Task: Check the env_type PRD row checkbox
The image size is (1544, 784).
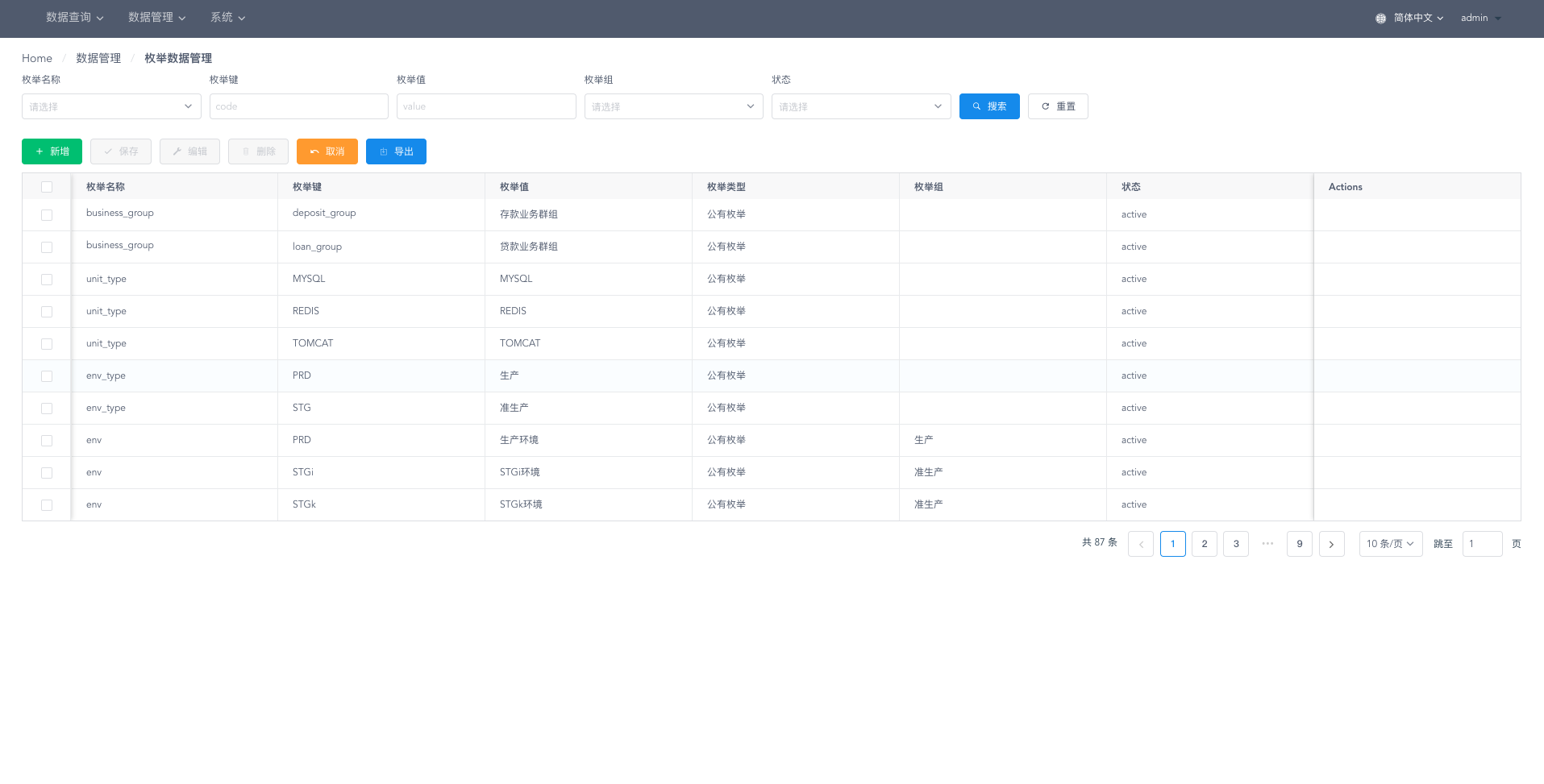Action: click(x=47, y=376)
